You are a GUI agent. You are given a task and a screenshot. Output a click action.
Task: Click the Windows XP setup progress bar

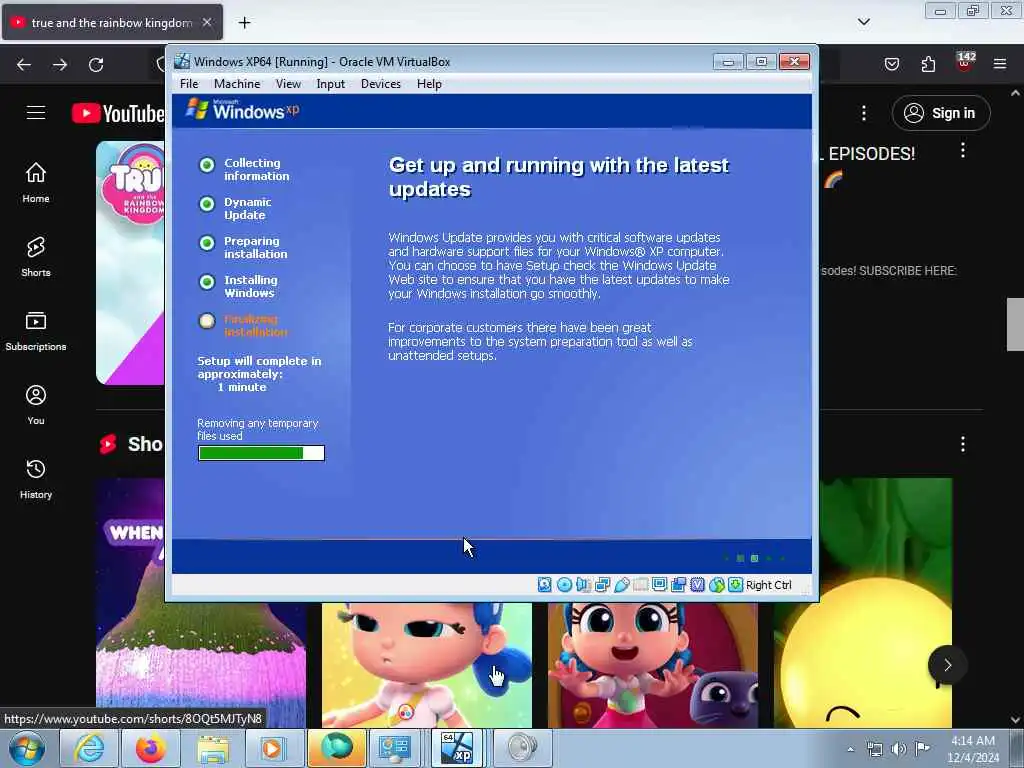[x=261, y=453]
